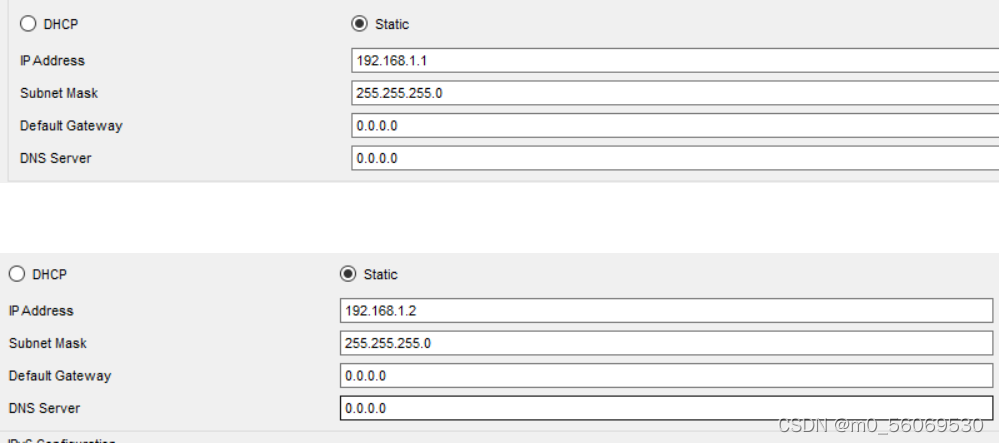This screenshot has height=444, width=999.
Task: Select the DNS Server field in the upper panel
Action: (x=675, y=158)
